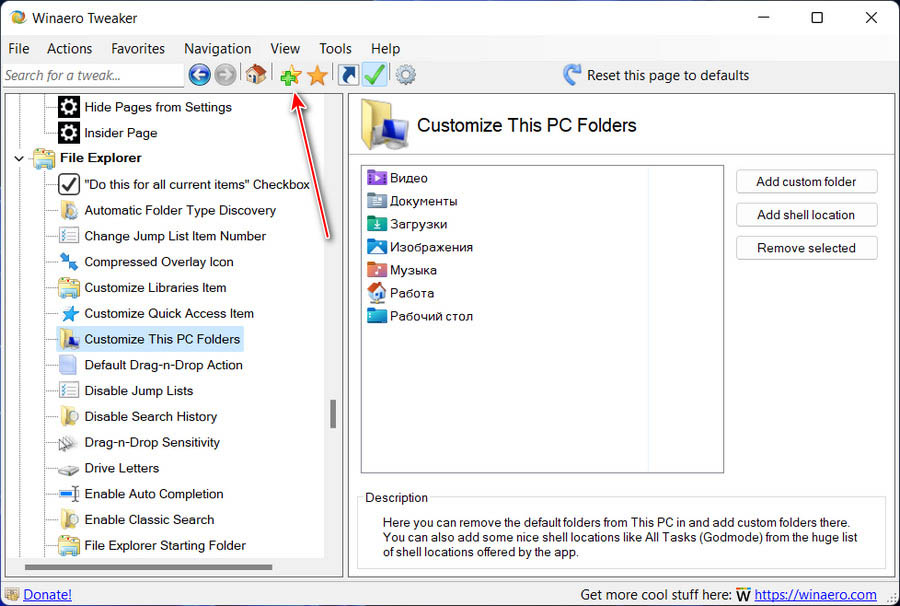
Task: Select "Do this for all current items" Checkbox item
Action: tap(197, 184)
